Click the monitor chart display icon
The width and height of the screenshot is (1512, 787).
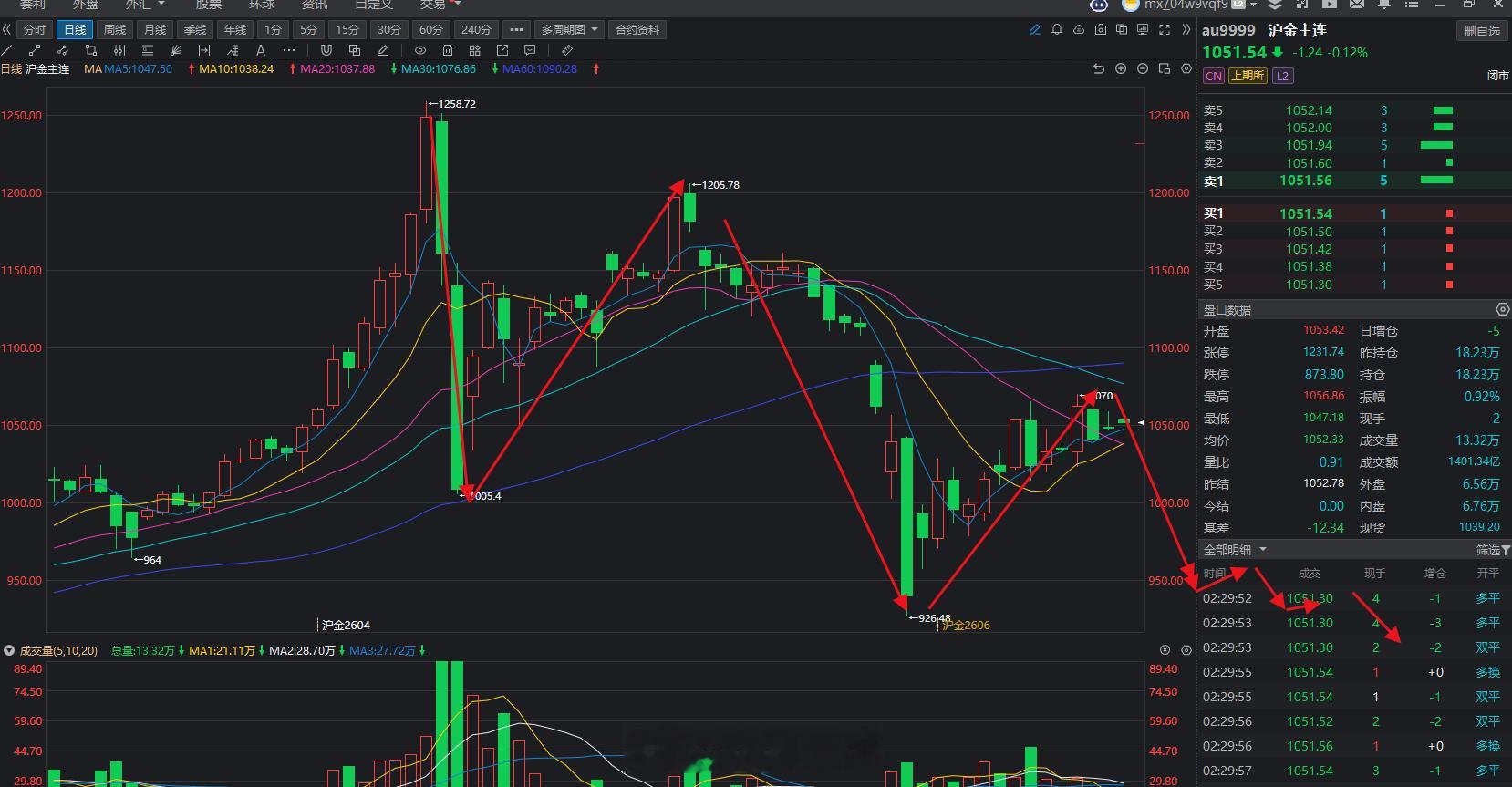1143,30
